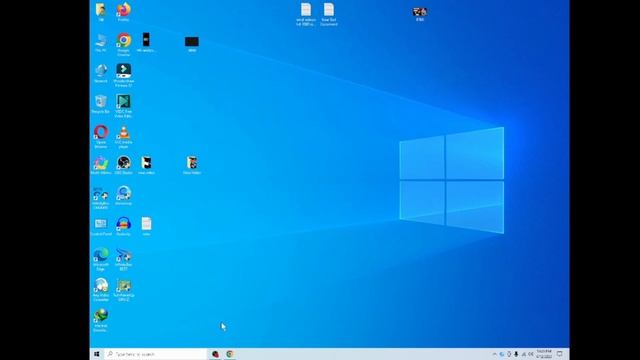Image resolution: width=640 pixels, height=360 pixels.
Task: Open the shortcut directly above Audacity
Action: (124, 194)
